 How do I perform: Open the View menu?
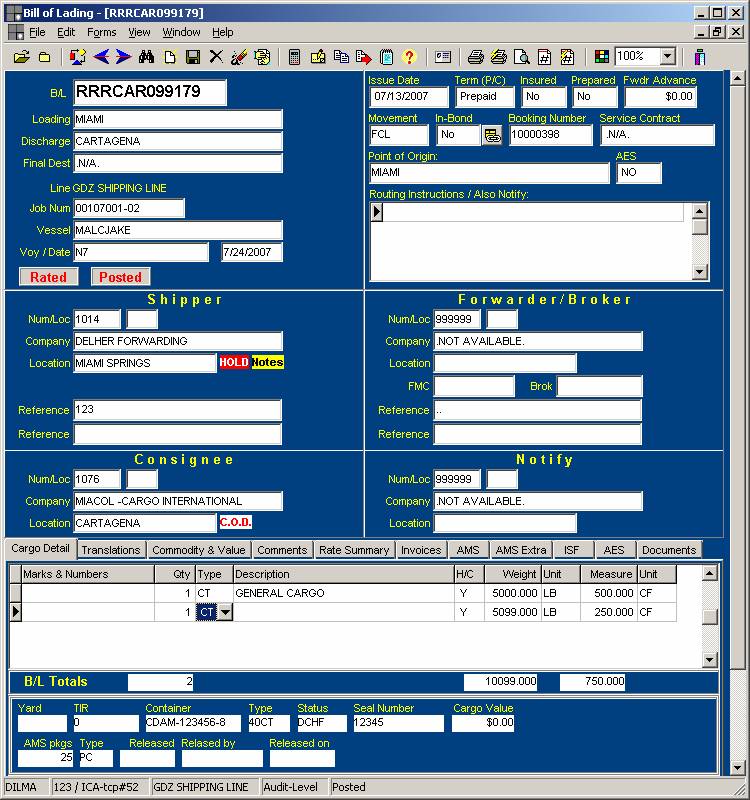(x=139, y=32)
